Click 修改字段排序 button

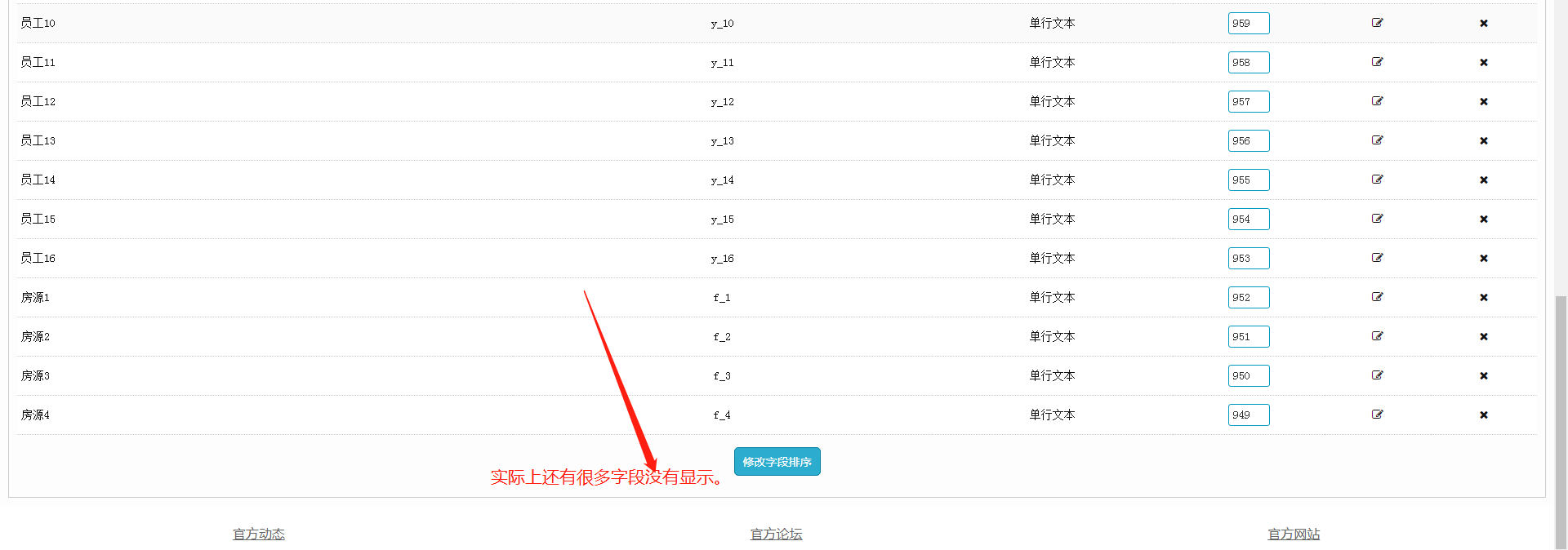pyautogui.click(x=777, y=462)
